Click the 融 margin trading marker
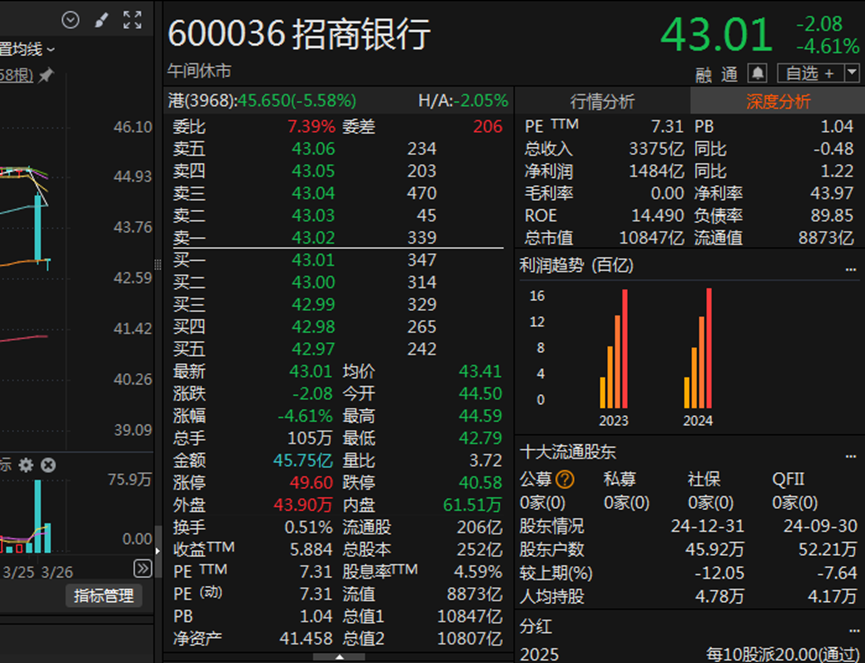The width and height of the screenshot is (865, 663). [x=703, y=74]
